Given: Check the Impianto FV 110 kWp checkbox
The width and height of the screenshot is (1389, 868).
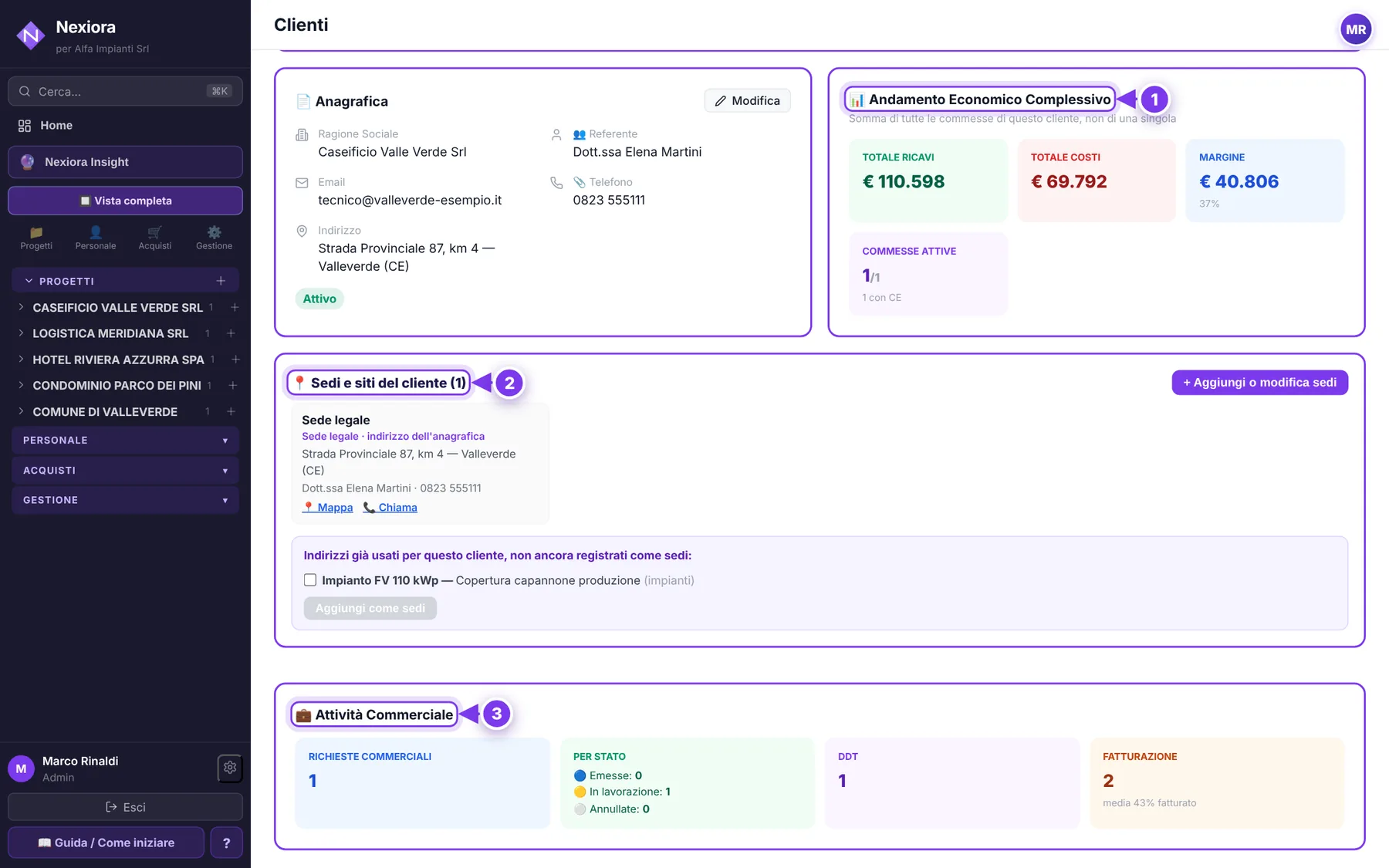Looking at the screenshot, I should pos(310,580).
